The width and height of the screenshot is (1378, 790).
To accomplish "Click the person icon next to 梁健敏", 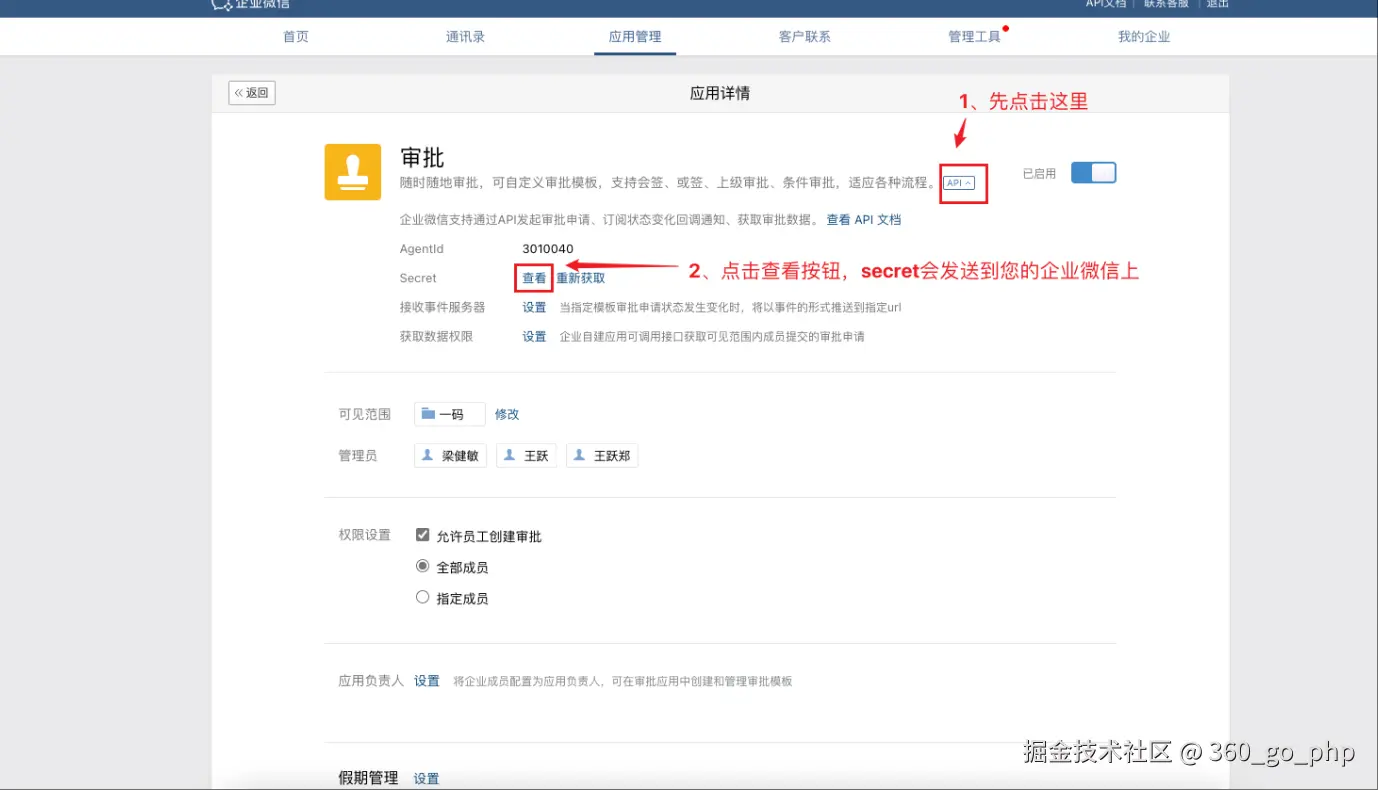I will click(x=428, y=456).
